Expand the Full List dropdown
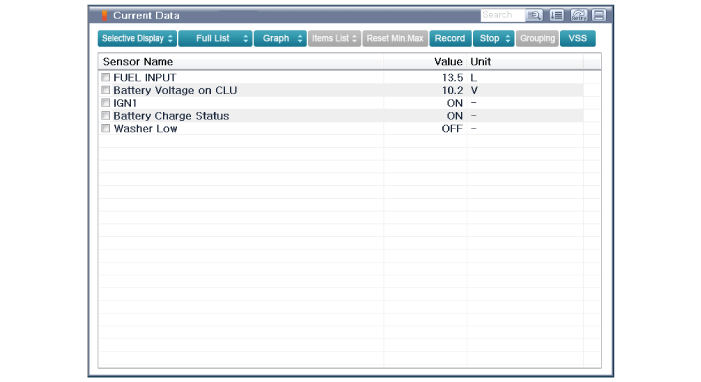 click(x=215, y=38)
